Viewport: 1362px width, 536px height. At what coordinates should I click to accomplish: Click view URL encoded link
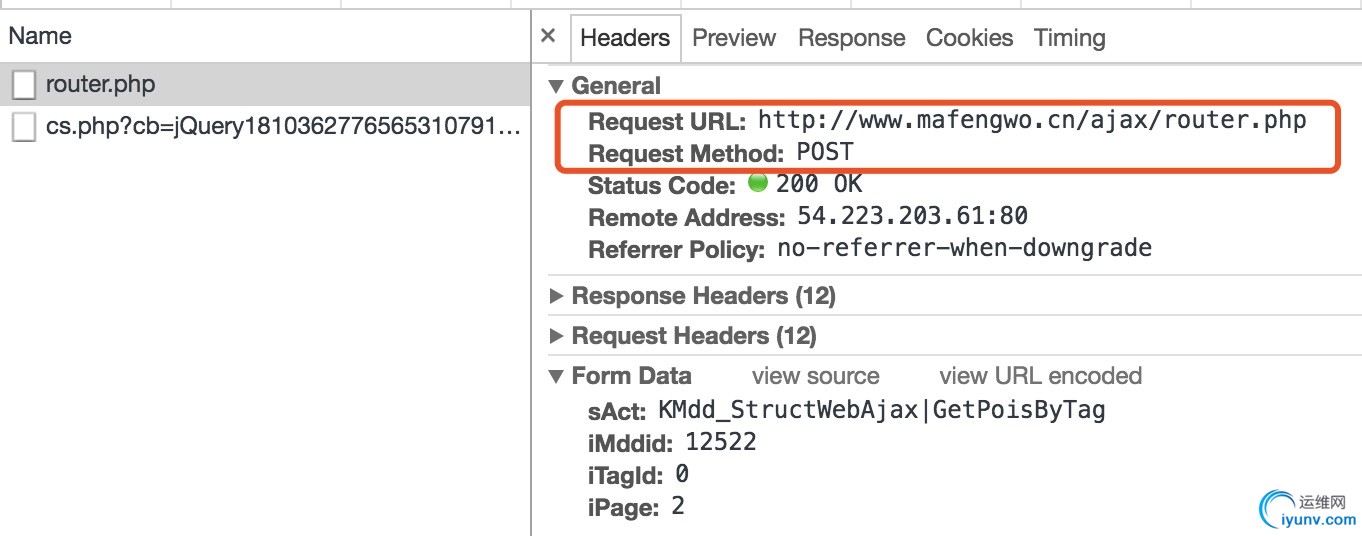[1040, 376]
